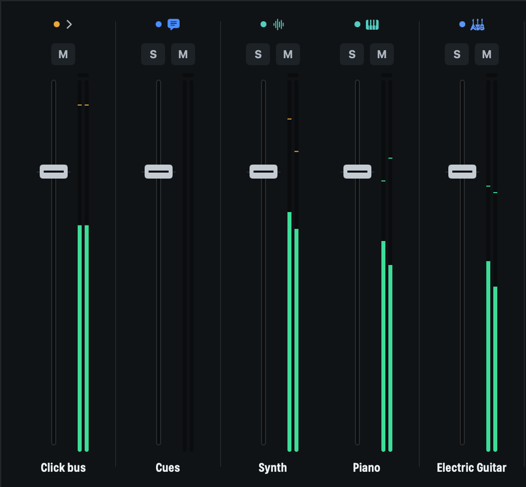This screenshot has width=526, height=487.
Task: Solo the Electric Guitar channel
Action: tap(457, 54)
